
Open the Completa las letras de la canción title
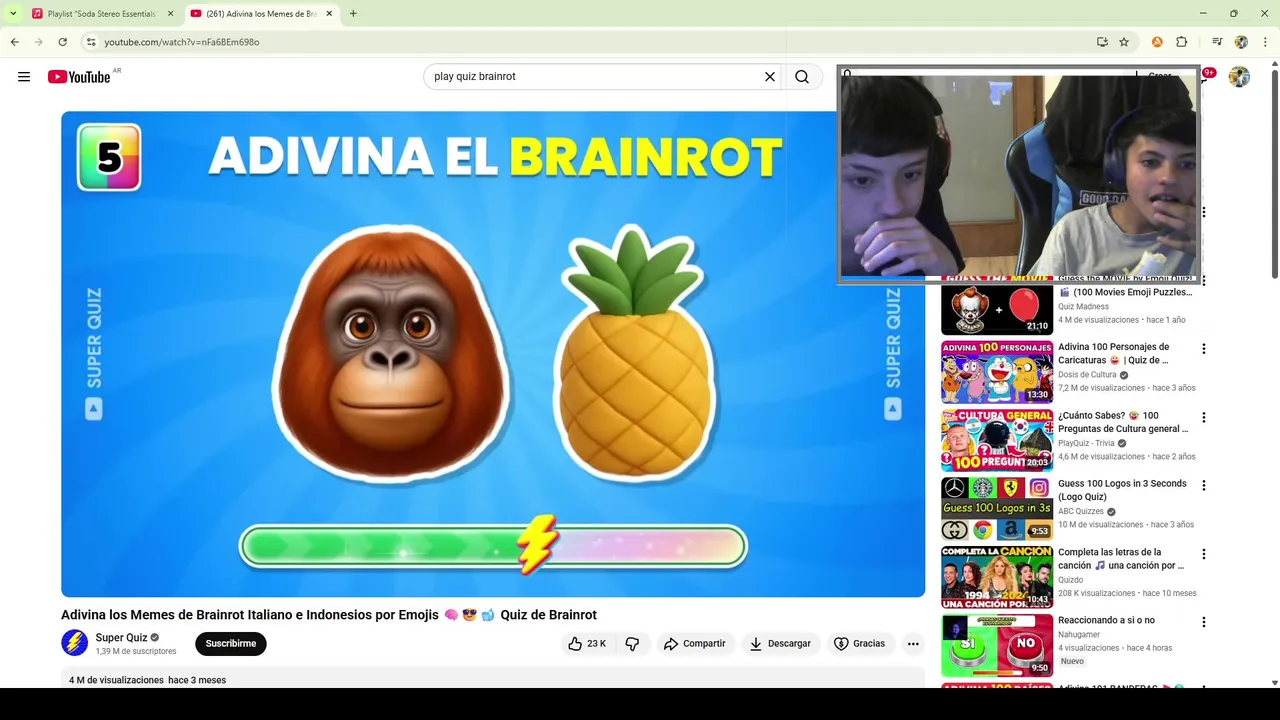coord(1121,559)
